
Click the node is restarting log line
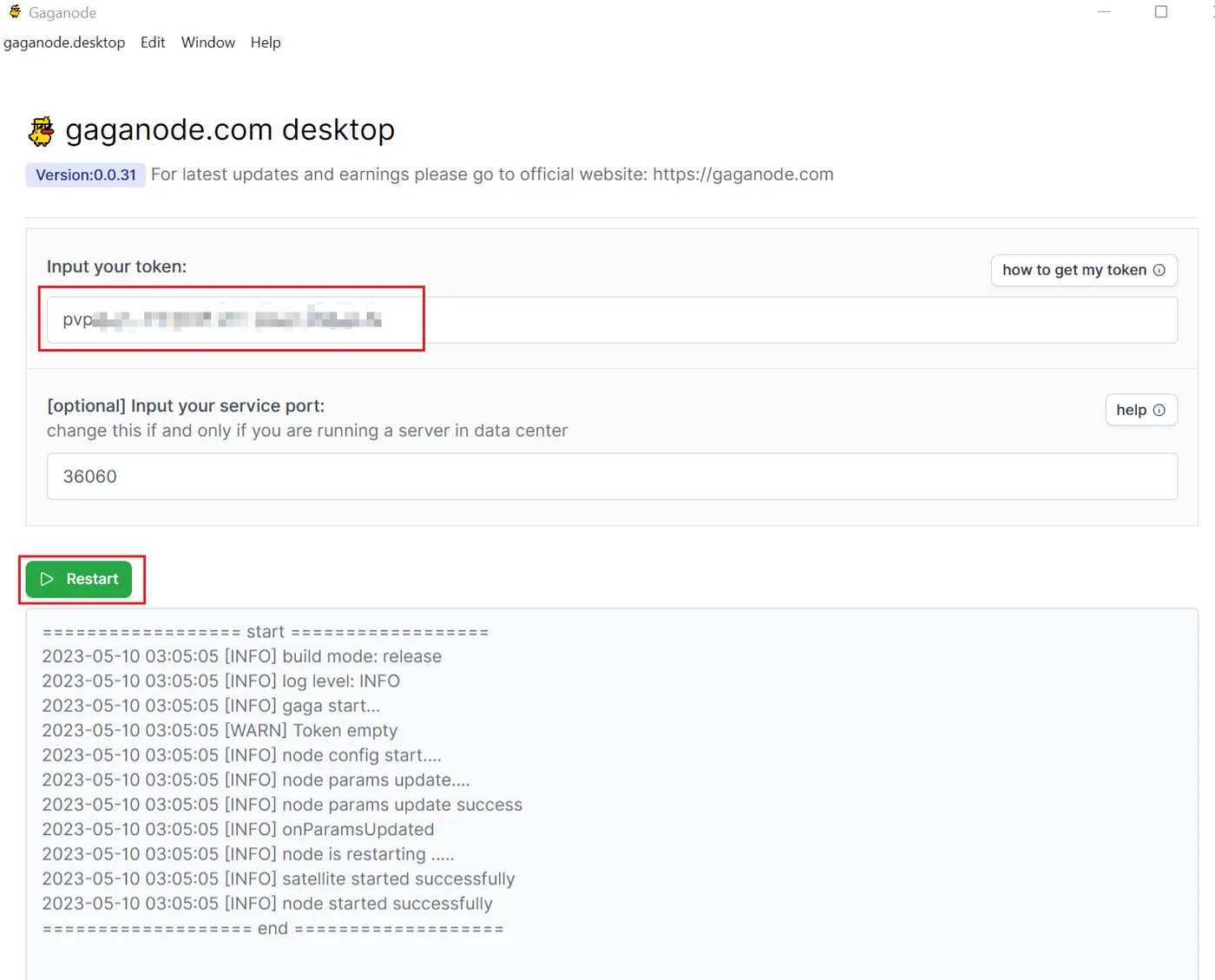[x=248, y=854]
